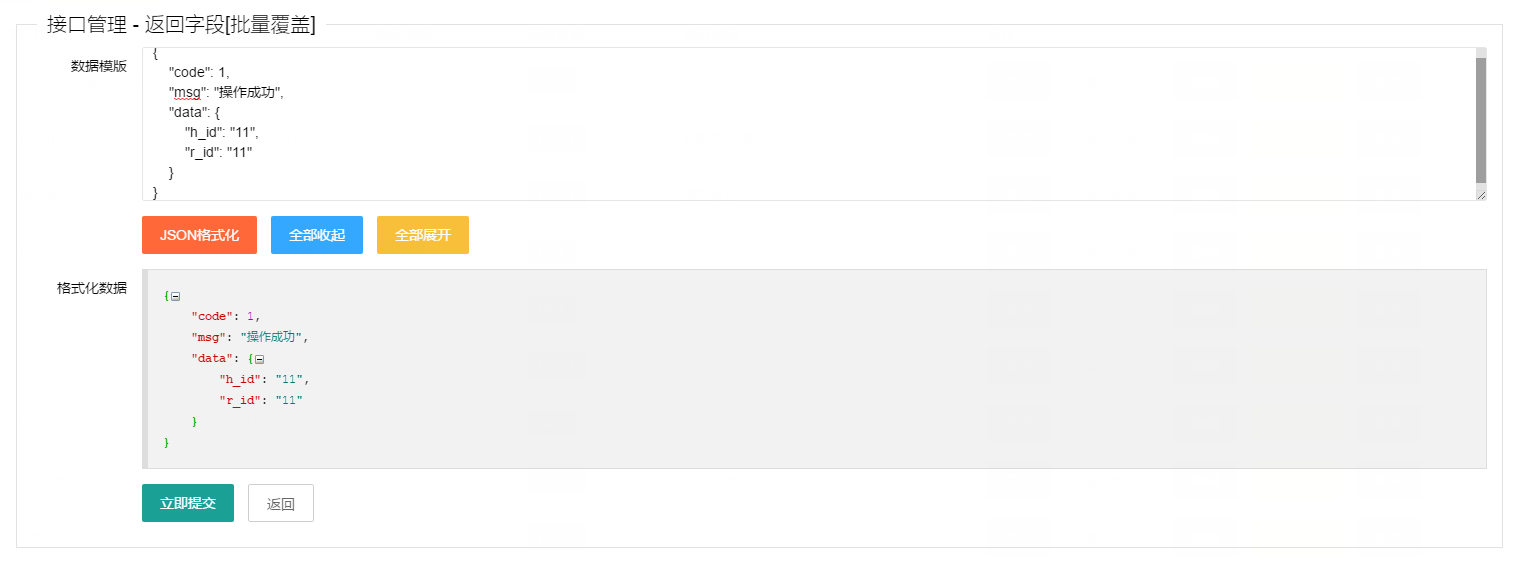
Task: Collapse the root JSON object toggle
Action: pyautogui.click(x=175, y=296)
